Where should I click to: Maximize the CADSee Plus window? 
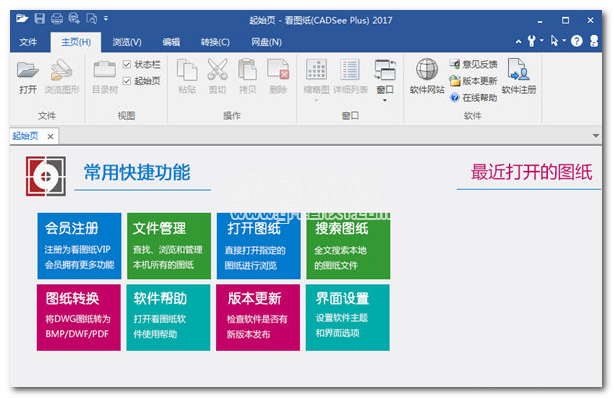coord(565,20)
